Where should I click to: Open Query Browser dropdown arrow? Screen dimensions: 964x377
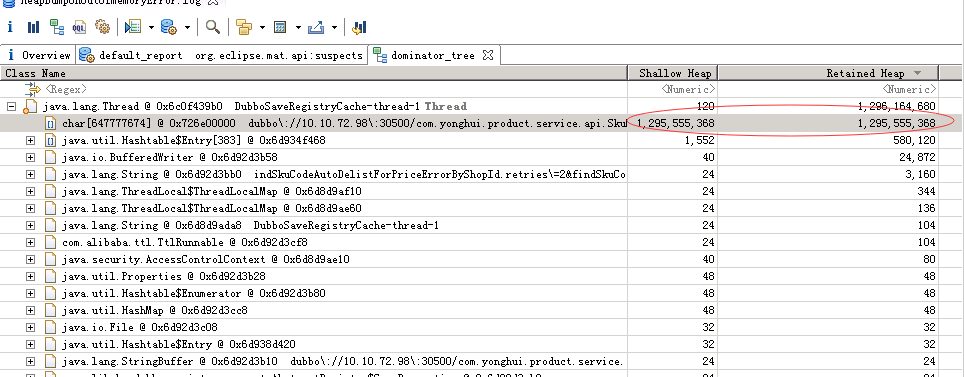[188, 28]
